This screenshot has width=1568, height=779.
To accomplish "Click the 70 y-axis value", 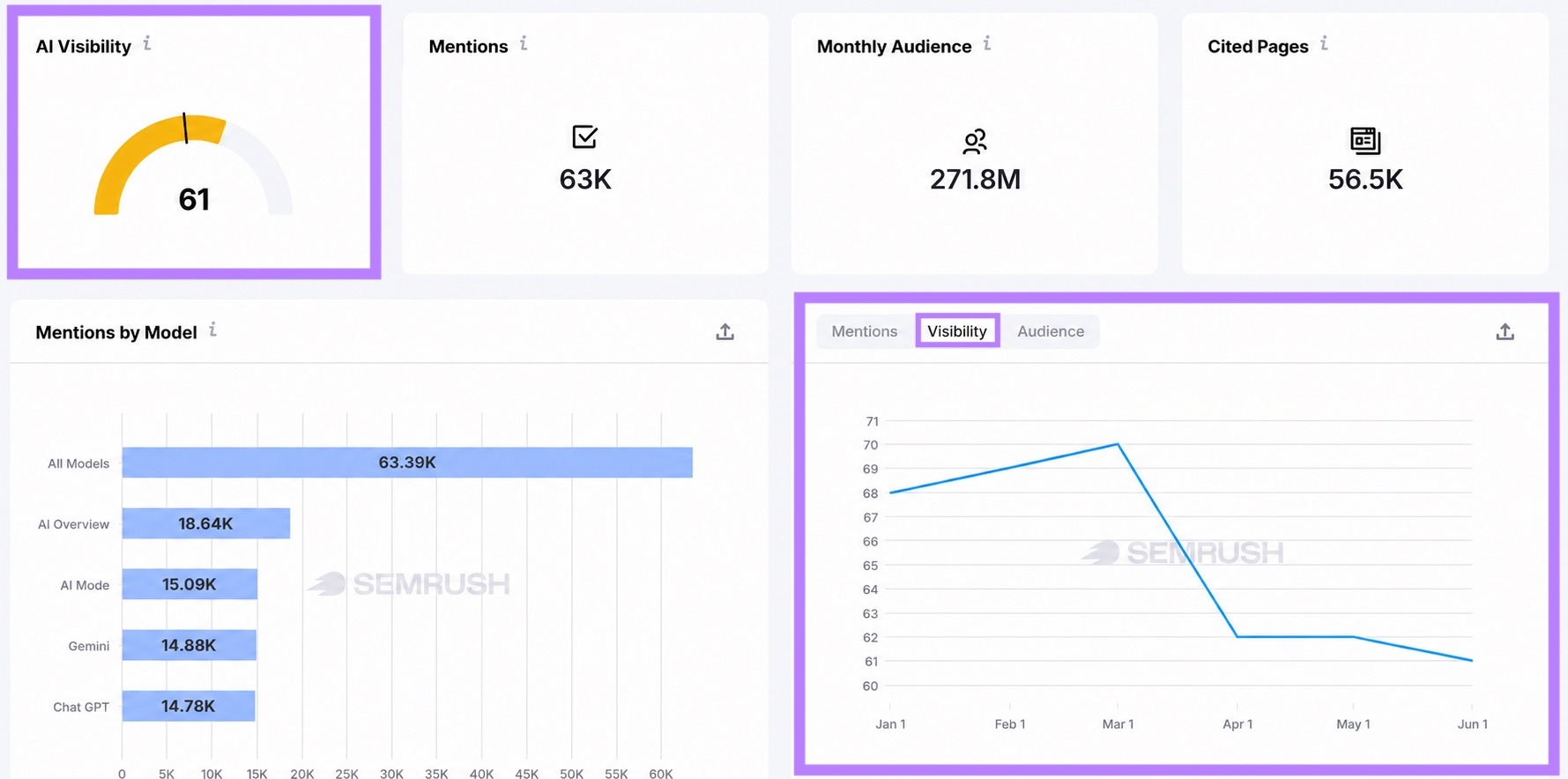I will click(x=871, y=445).
